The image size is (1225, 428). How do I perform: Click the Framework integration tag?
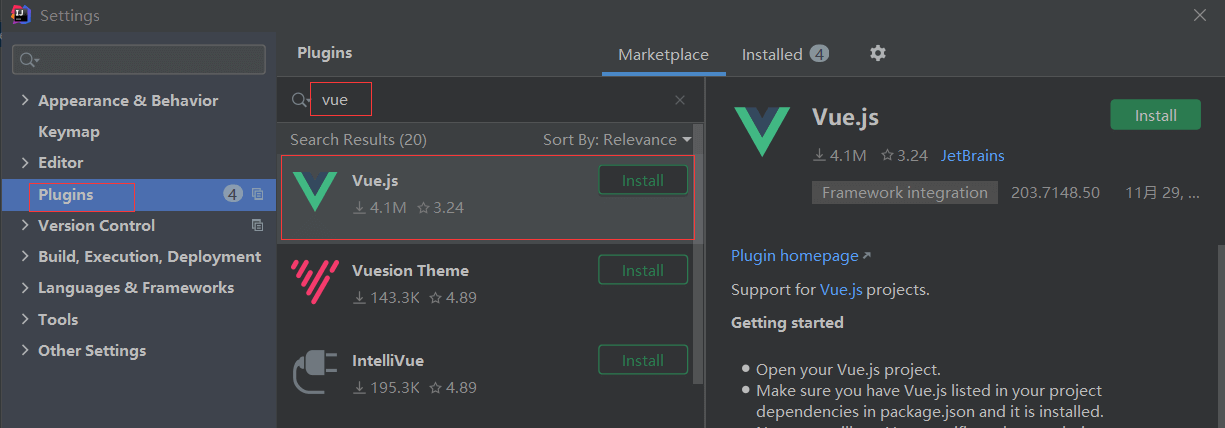pyautogui.click(x=904, y=193)
